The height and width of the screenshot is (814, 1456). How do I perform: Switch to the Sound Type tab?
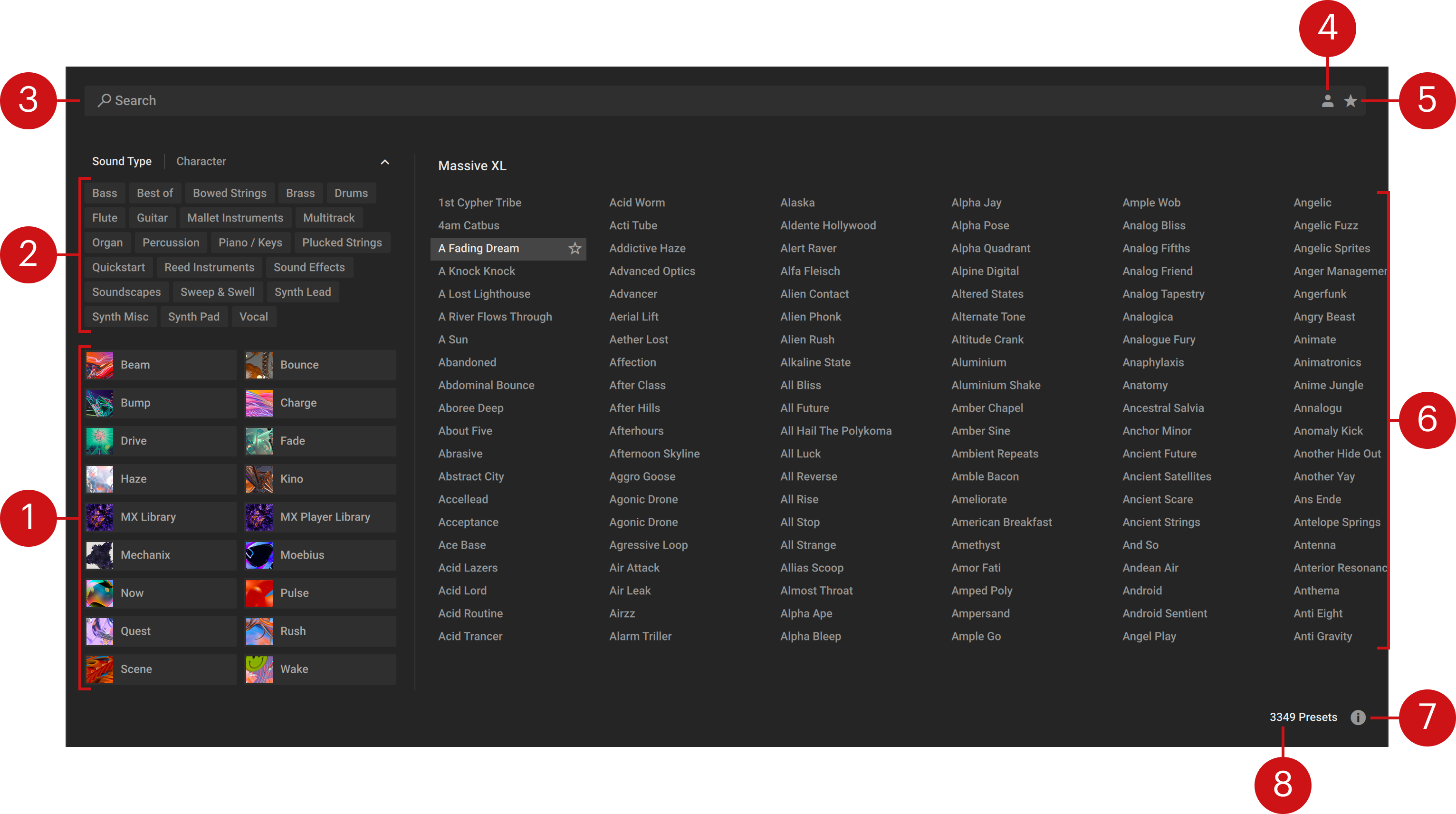[x=122, y=161]
